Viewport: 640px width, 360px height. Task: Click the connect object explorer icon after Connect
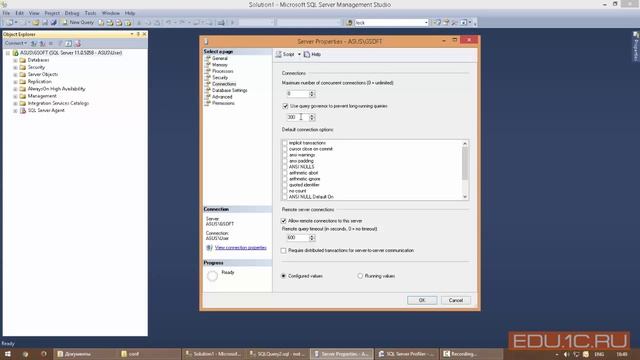pos(34,43)
